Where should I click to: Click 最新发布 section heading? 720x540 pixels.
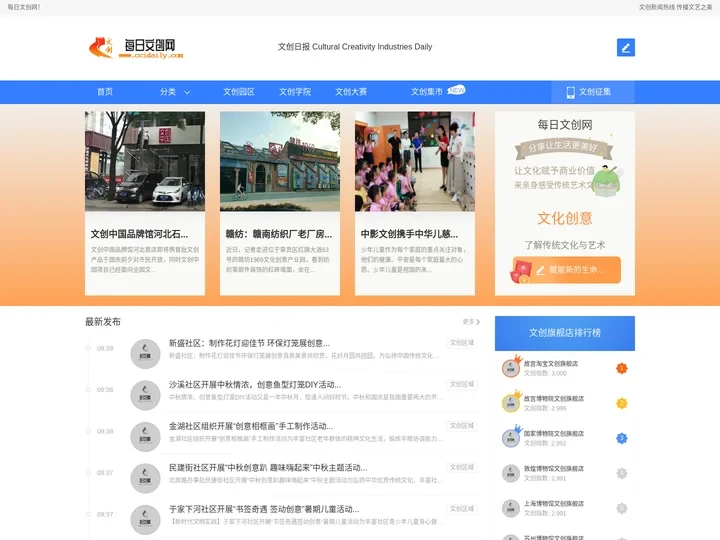click(x=103, y=322)
